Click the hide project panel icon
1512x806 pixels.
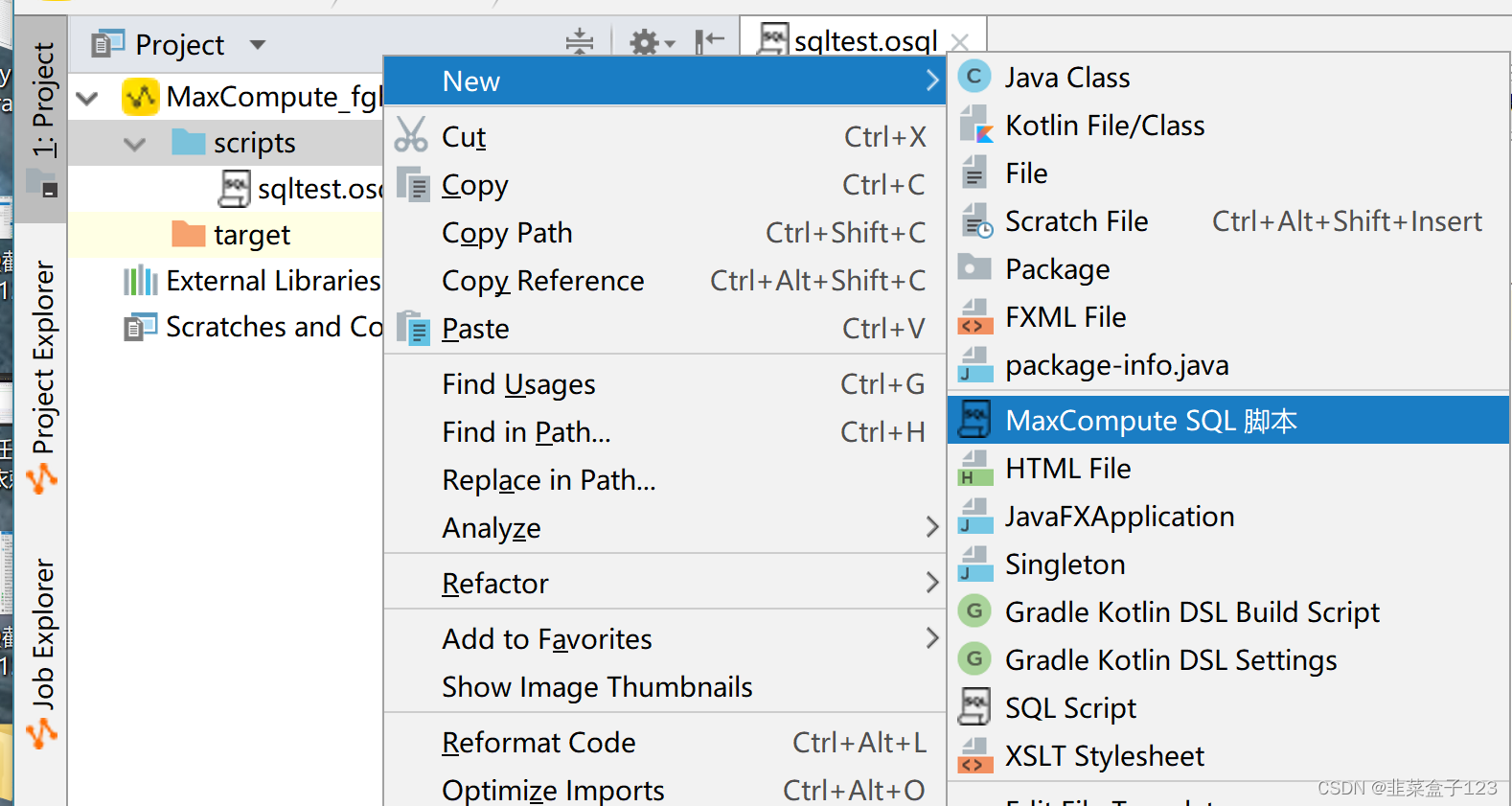coord(710,41)
